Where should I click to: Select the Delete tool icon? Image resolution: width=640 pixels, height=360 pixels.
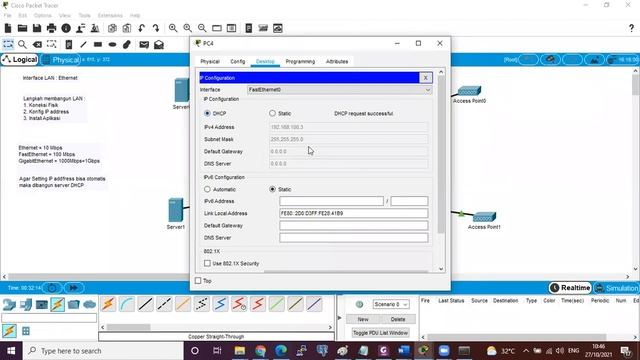37,44
